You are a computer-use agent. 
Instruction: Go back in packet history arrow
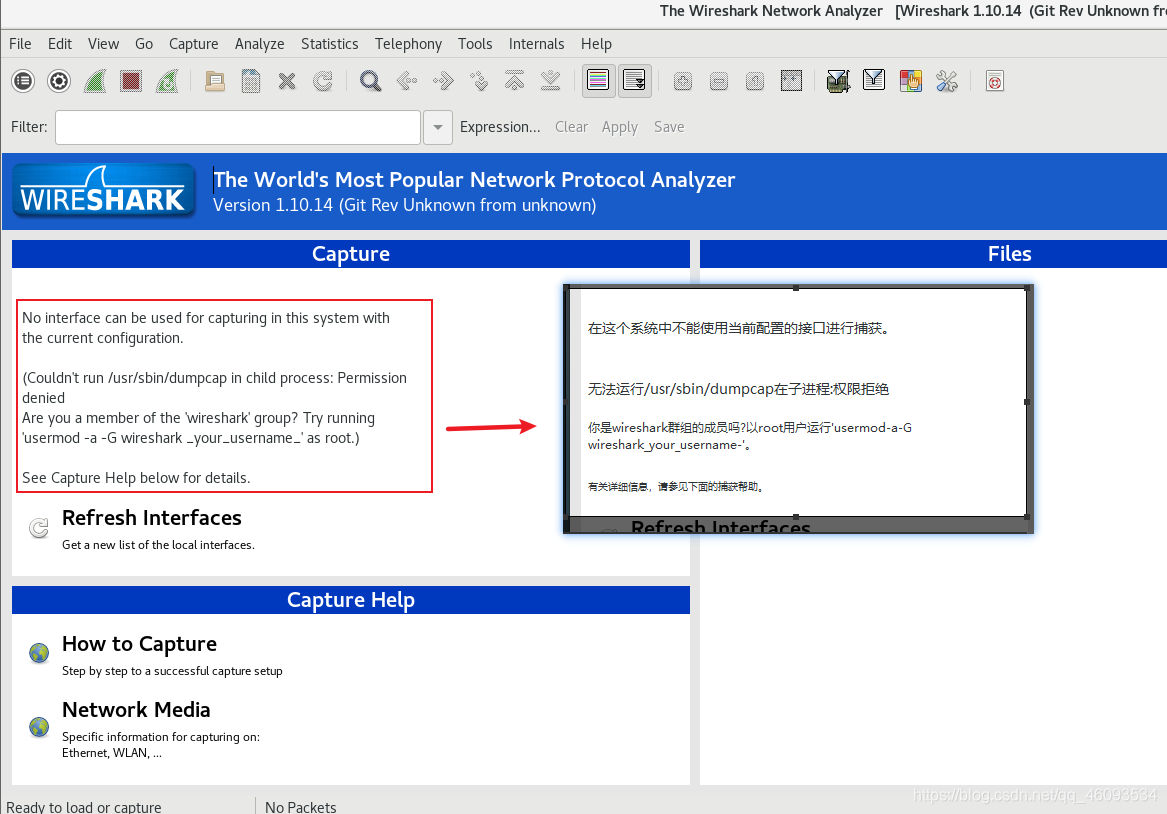coord(406,80)
